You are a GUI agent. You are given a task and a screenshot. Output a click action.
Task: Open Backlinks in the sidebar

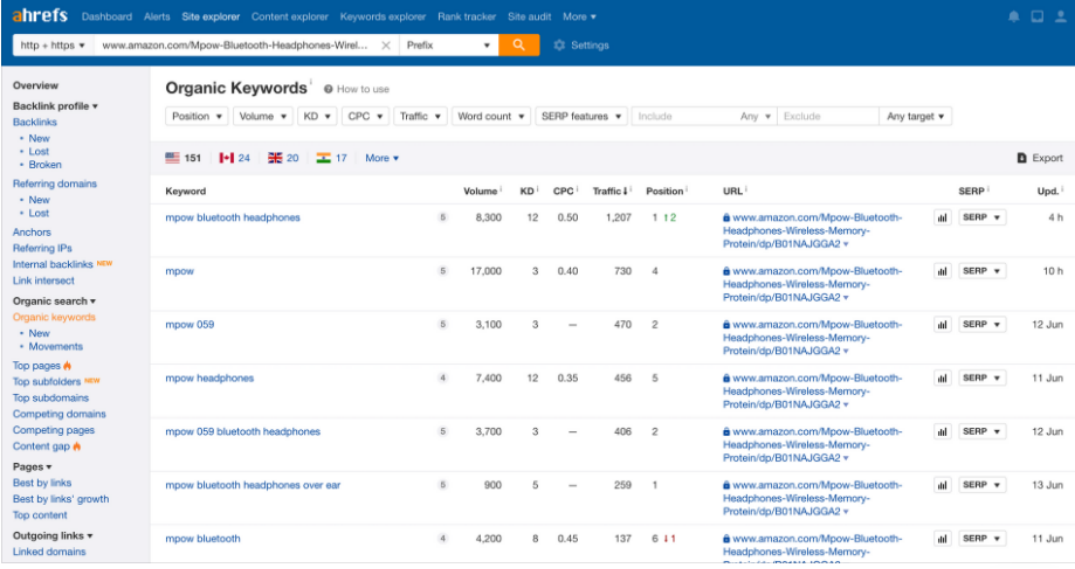coord(35,122)
